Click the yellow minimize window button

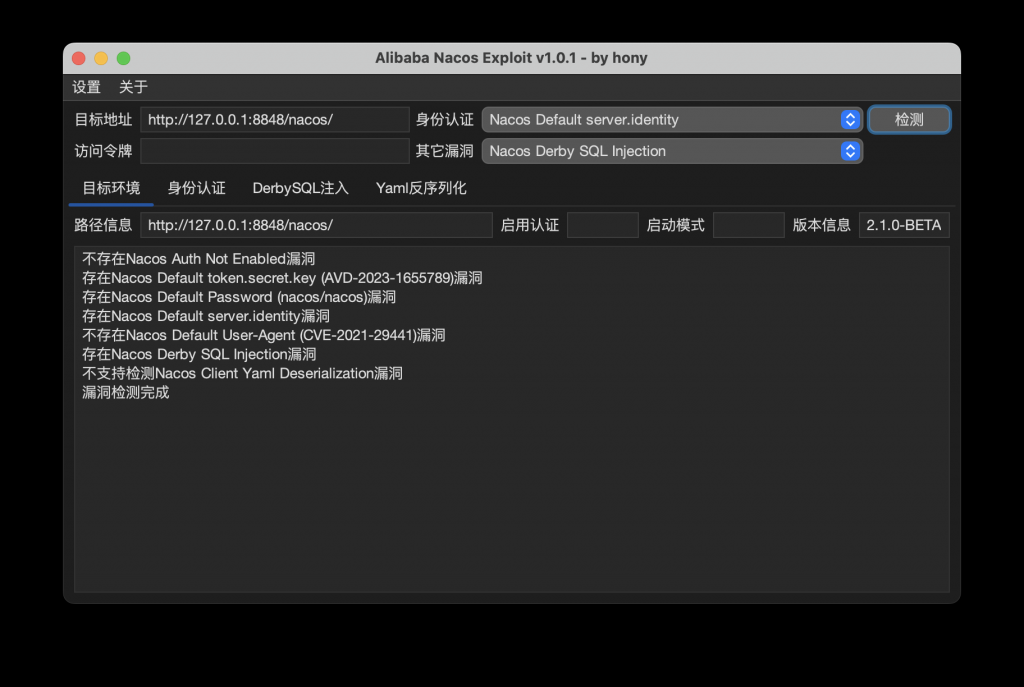[101, 58]
